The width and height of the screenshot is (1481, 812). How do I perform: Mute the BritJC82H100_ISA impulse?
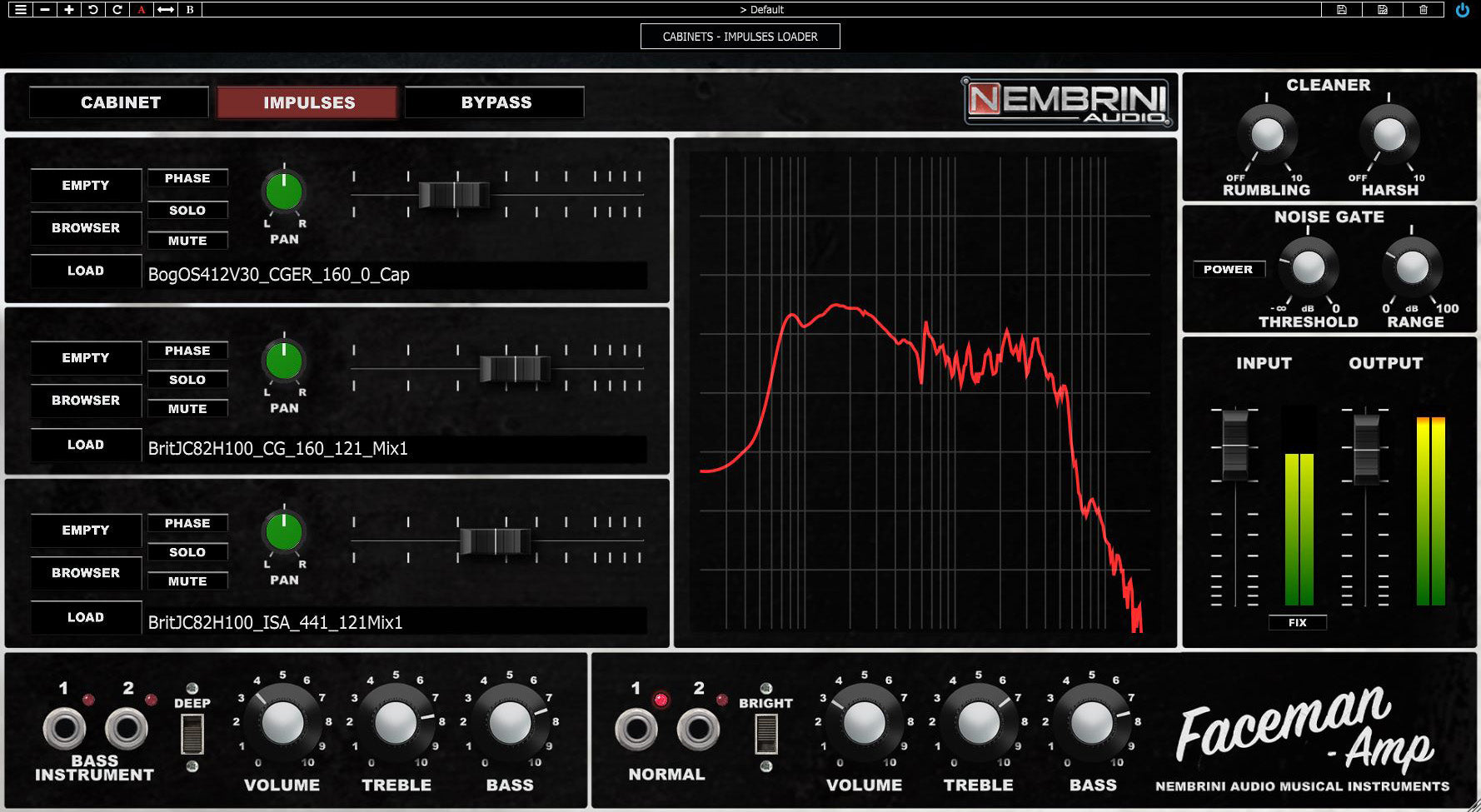pos(187,581)
